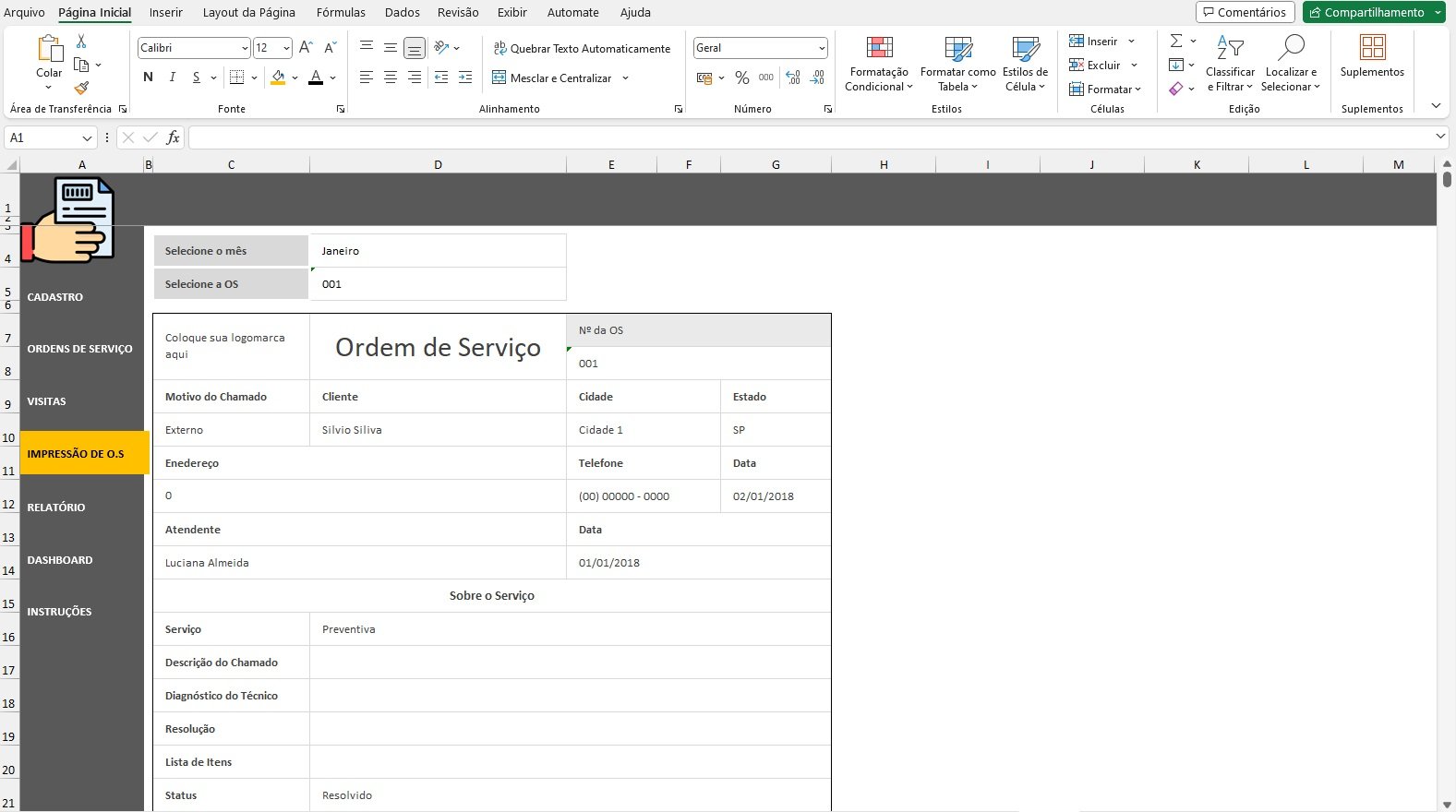Expand the Geral number format dropdown

821,48
